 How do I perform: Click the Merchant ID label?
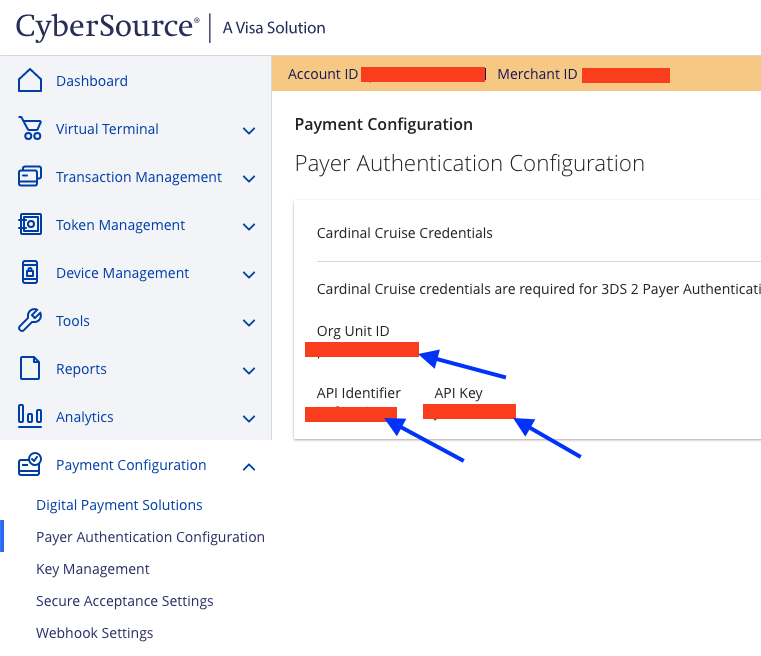click(537, 74)
